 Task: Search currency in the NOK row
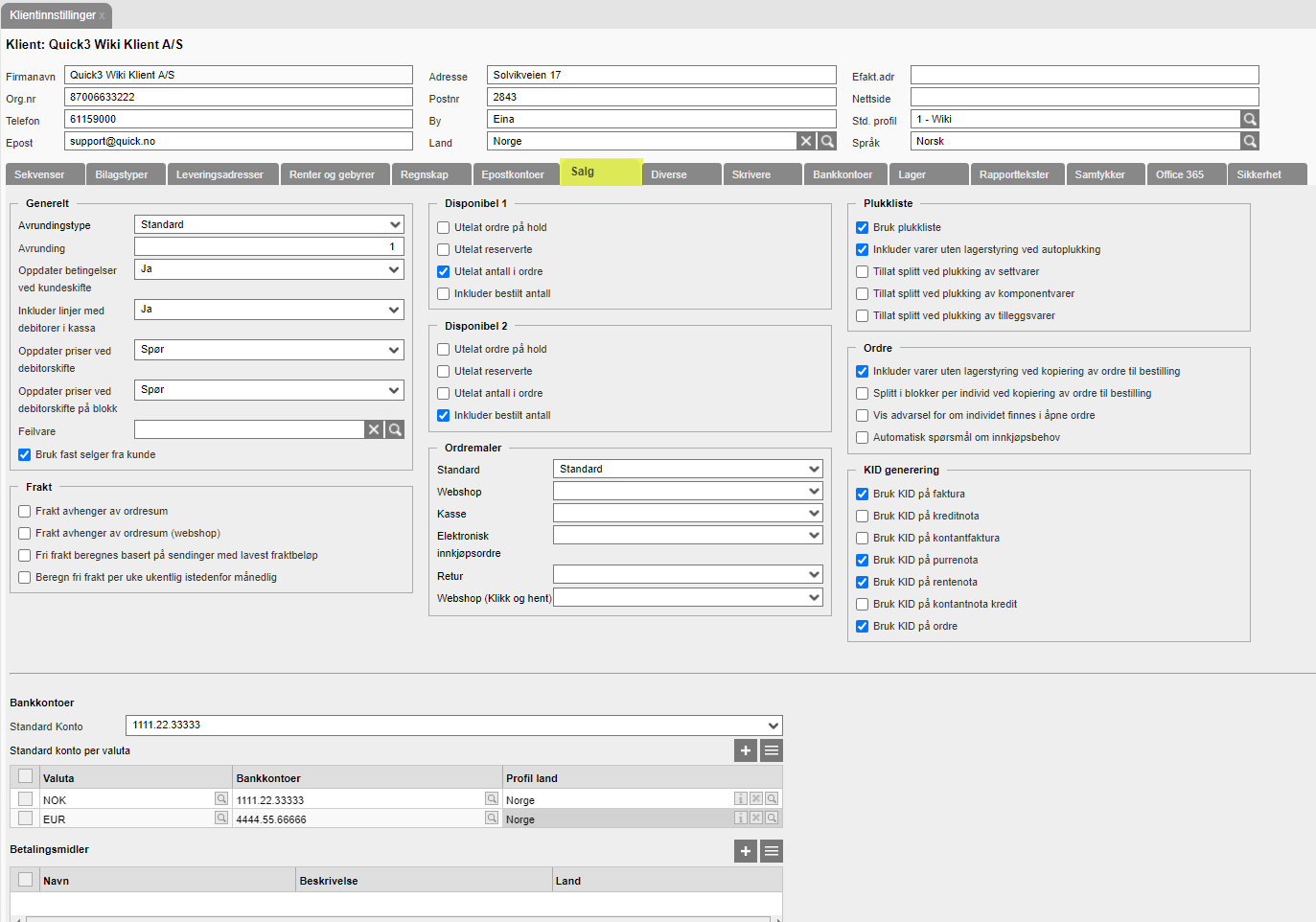[221, 798]
